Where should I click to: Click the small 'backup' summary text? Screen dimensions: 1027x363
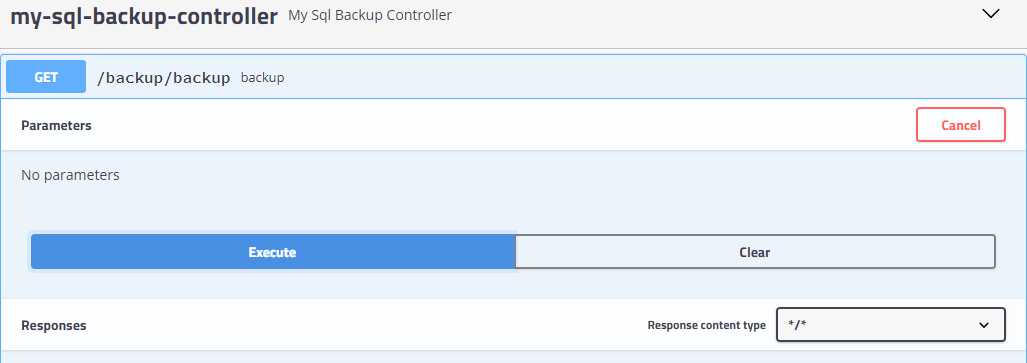click(263, 77)
